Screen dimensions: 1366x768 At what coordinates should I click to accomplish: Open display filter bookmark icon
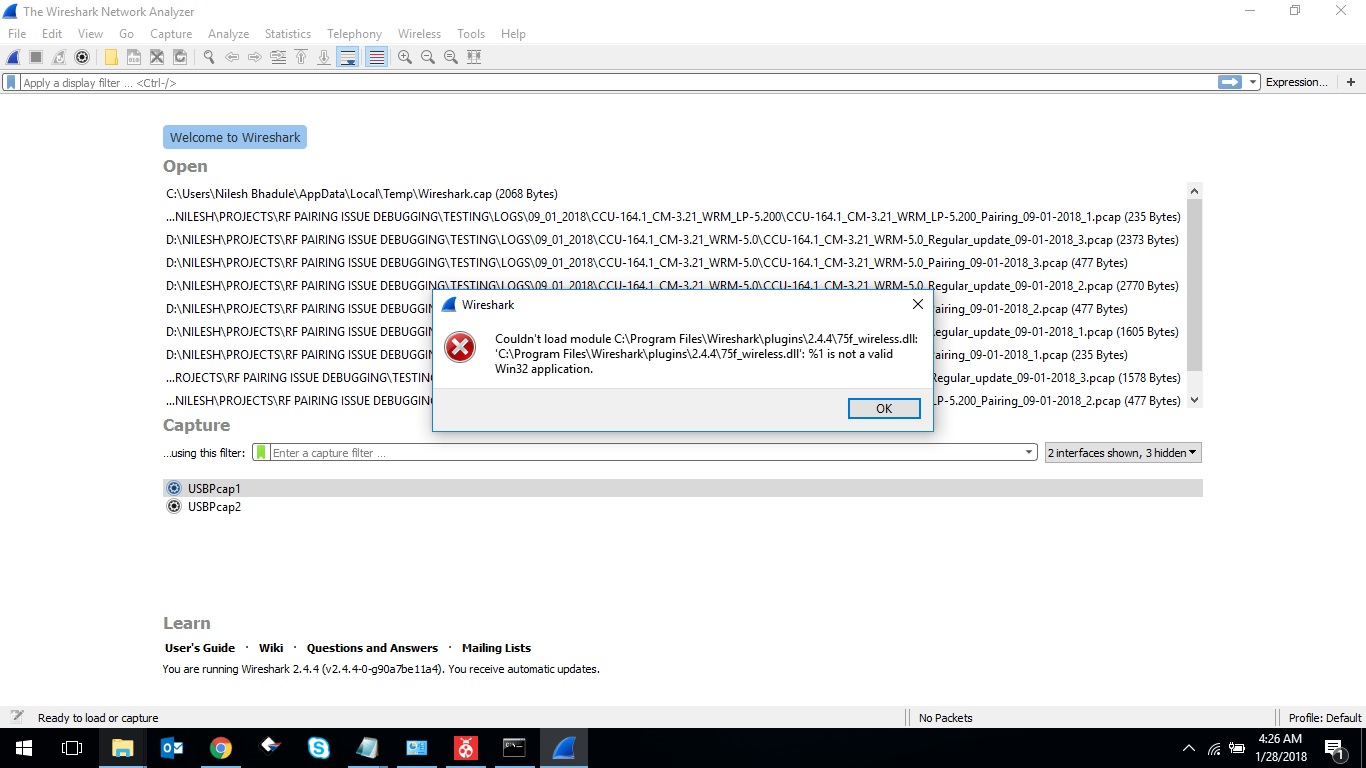(11, 83)
